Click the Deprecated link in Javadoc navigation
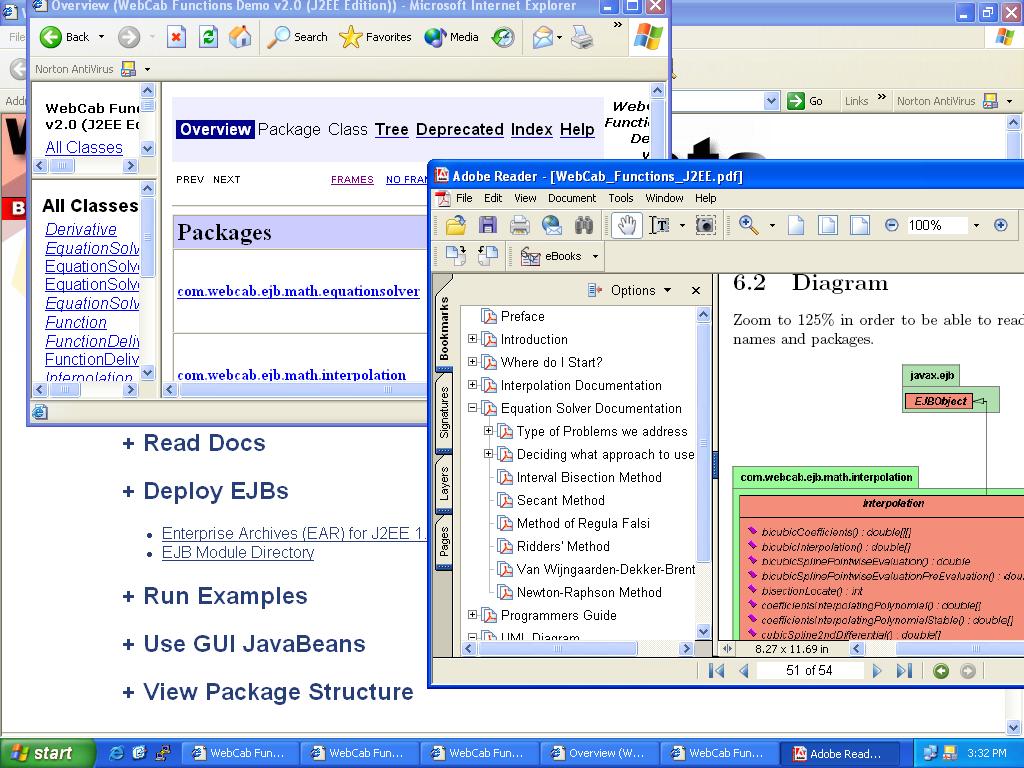Image resolution: width=1024 pixels, height=768 pixels. 460,129
